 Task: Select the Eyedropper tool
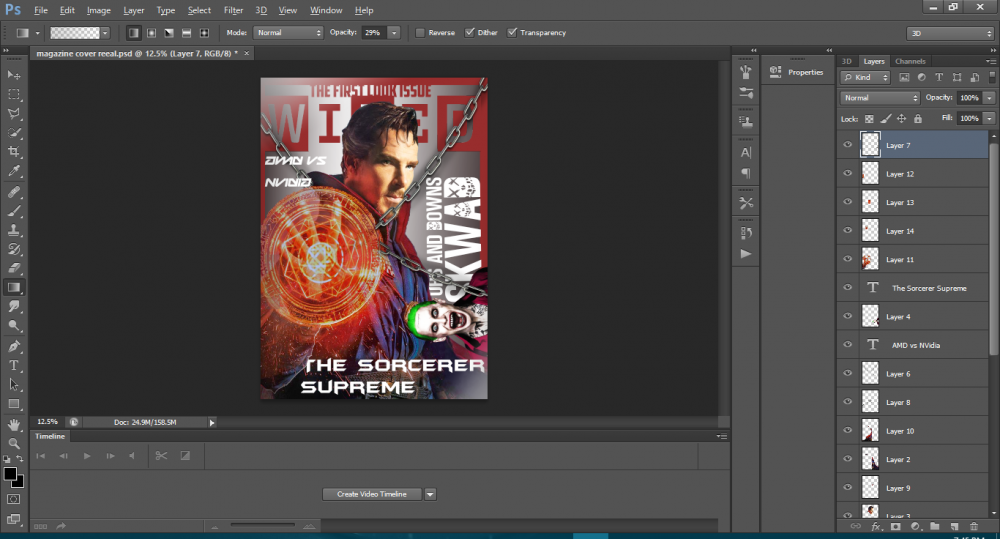coord(13,171)
